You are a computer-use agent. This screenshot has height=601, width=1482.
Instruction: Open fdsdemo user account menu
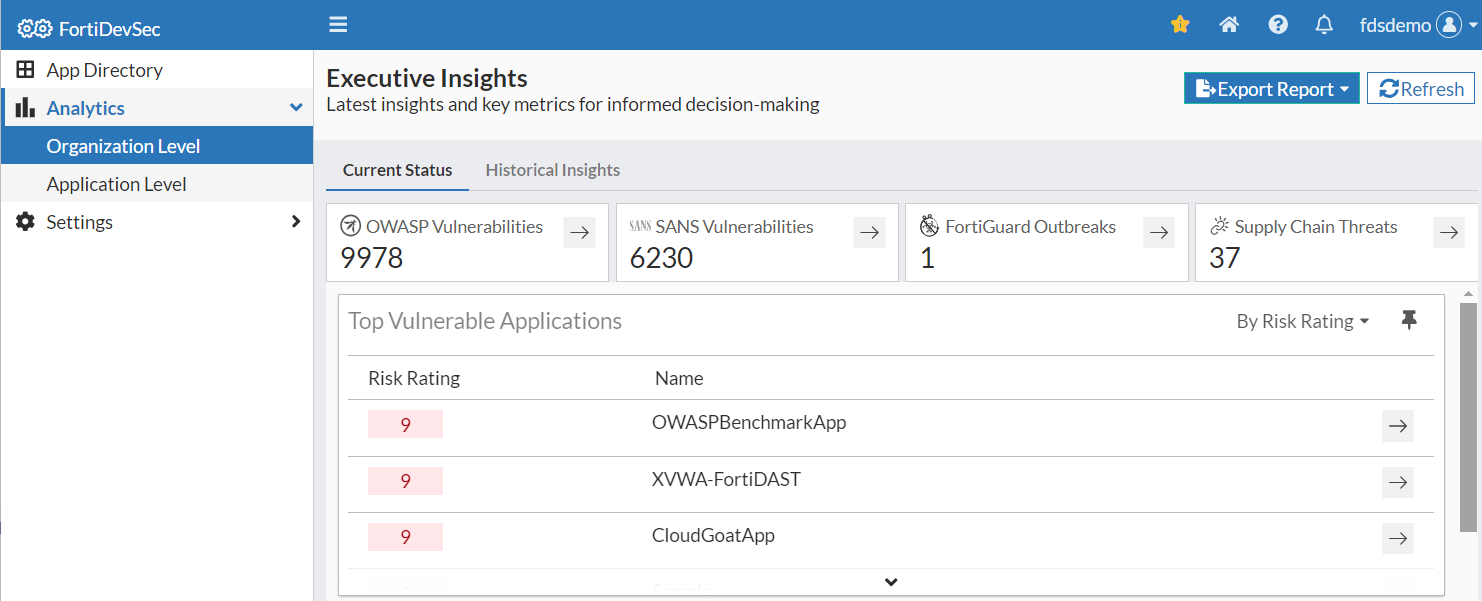coord(1418,25)
